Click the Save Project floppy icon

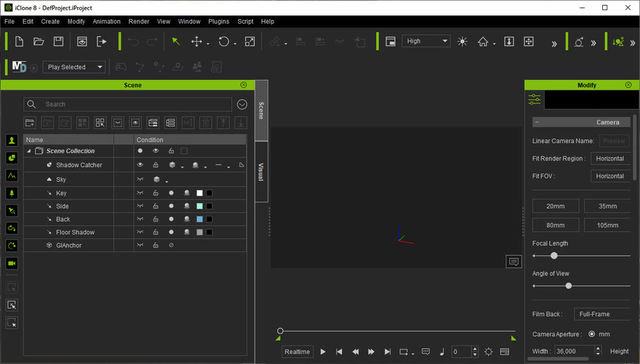58,41
